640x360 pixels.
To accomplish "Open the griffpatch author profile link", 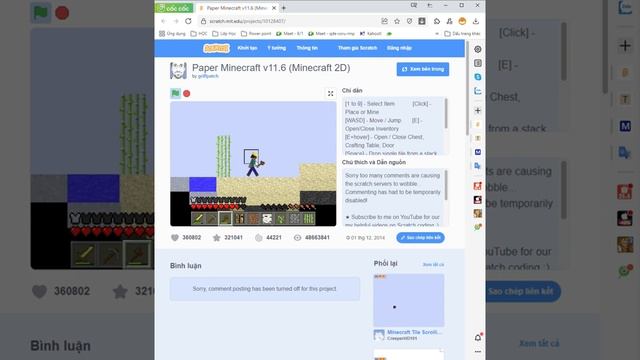I will [x=208, y=76].
